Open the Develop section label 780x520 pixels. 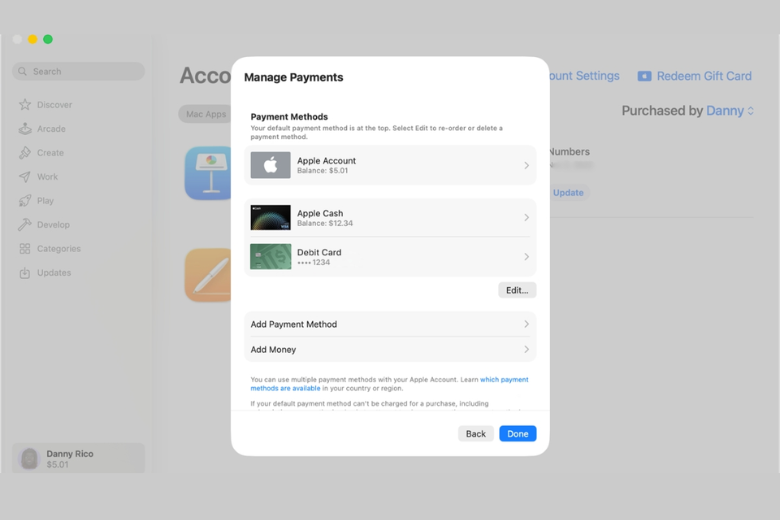click(x=53, y=224)
